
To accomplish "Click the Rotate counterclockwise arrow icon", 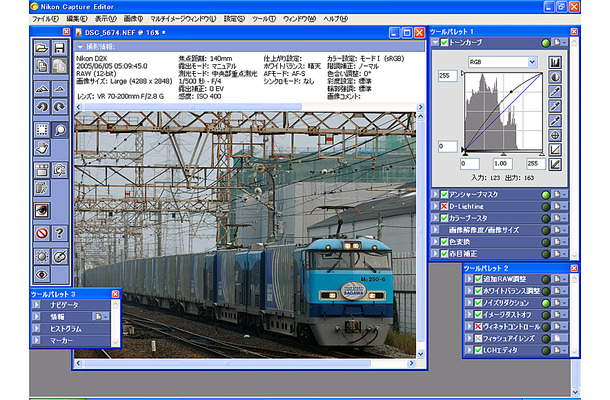I will (x=42, y=106).
